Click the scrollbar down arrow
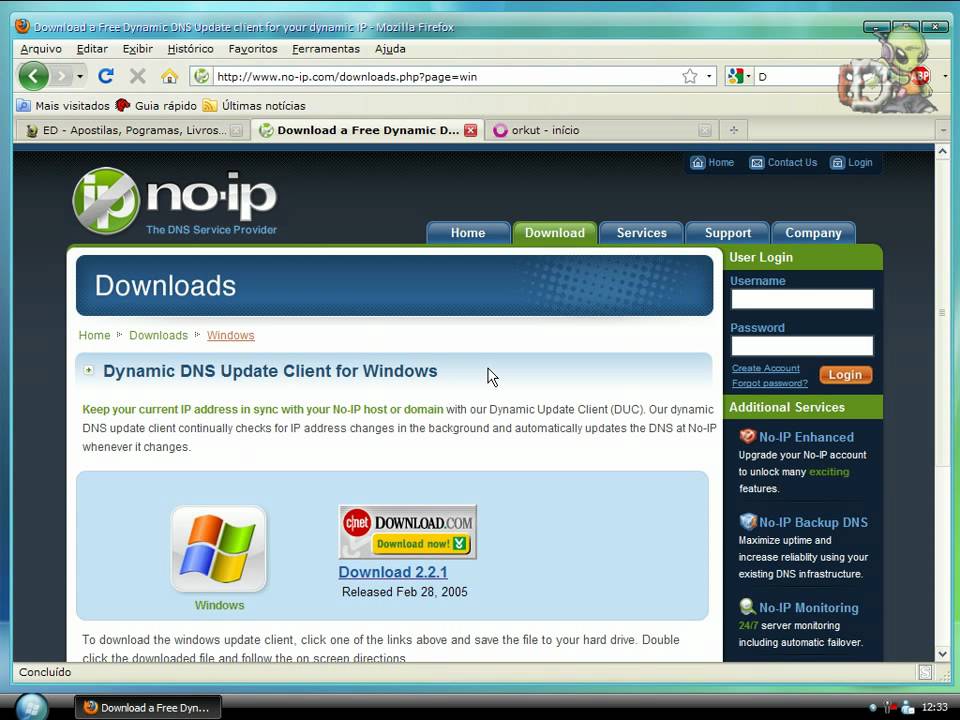Viewport: 960px width, 720px height. click(943, 654)
